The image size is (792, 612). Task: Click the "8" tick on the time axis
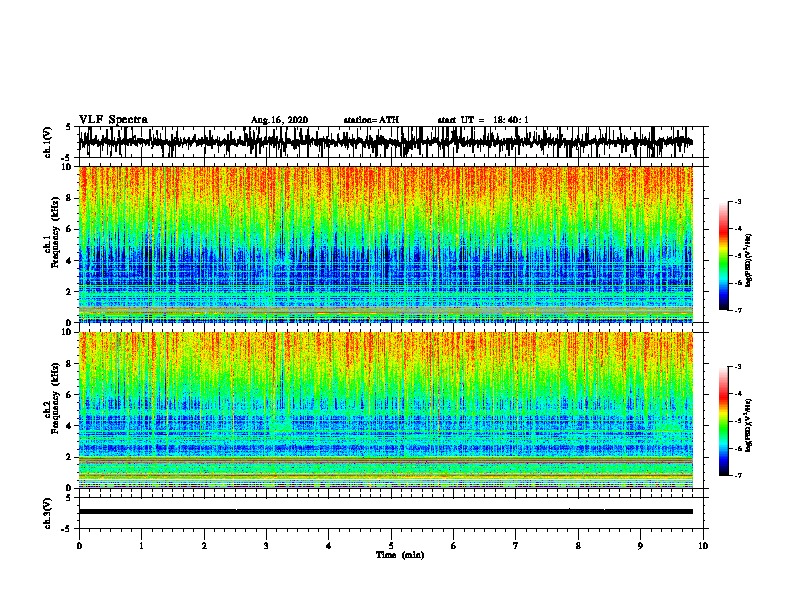point(578,546)
